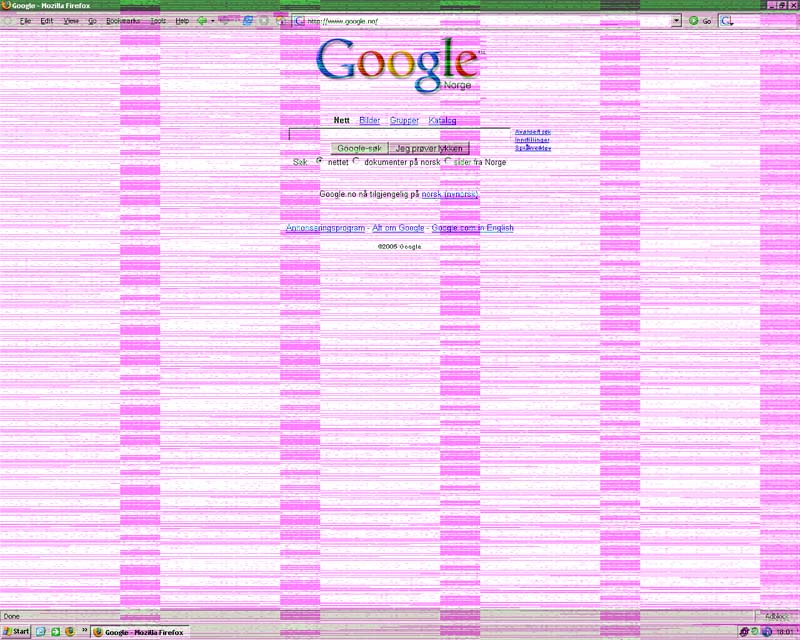Minimize the Firefox window
The height and width of the screenshot is (640, 800).
[772, 5]
